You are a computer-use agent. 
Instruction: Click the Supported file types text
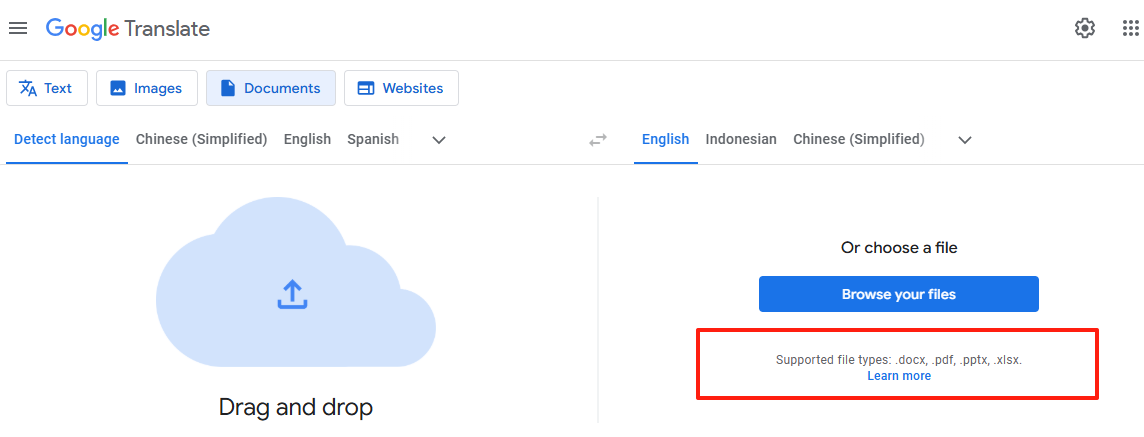[899, 360]
